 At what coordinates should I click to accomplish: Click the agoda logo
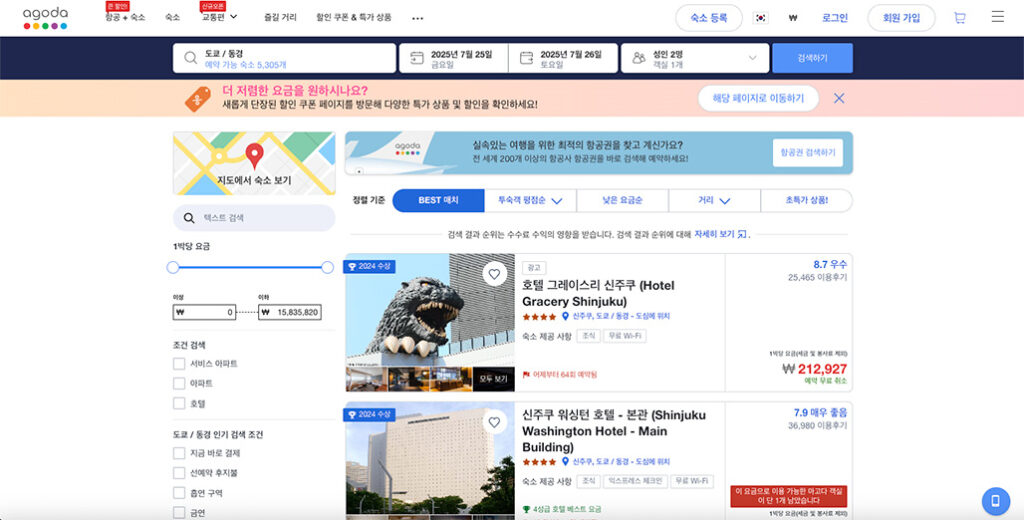click(x=45, y=18)
